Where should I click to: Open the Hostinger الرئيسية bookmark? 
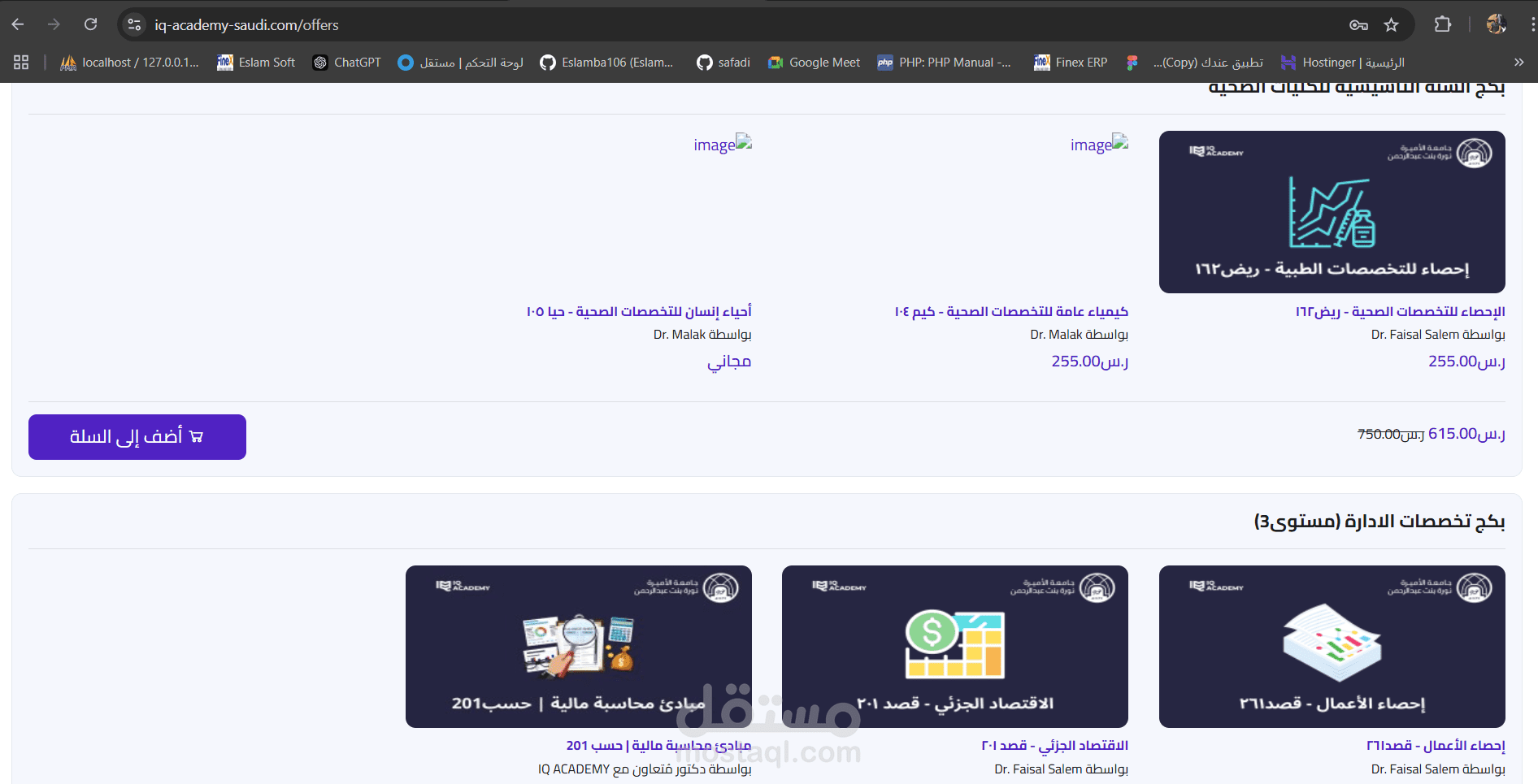1342,63
